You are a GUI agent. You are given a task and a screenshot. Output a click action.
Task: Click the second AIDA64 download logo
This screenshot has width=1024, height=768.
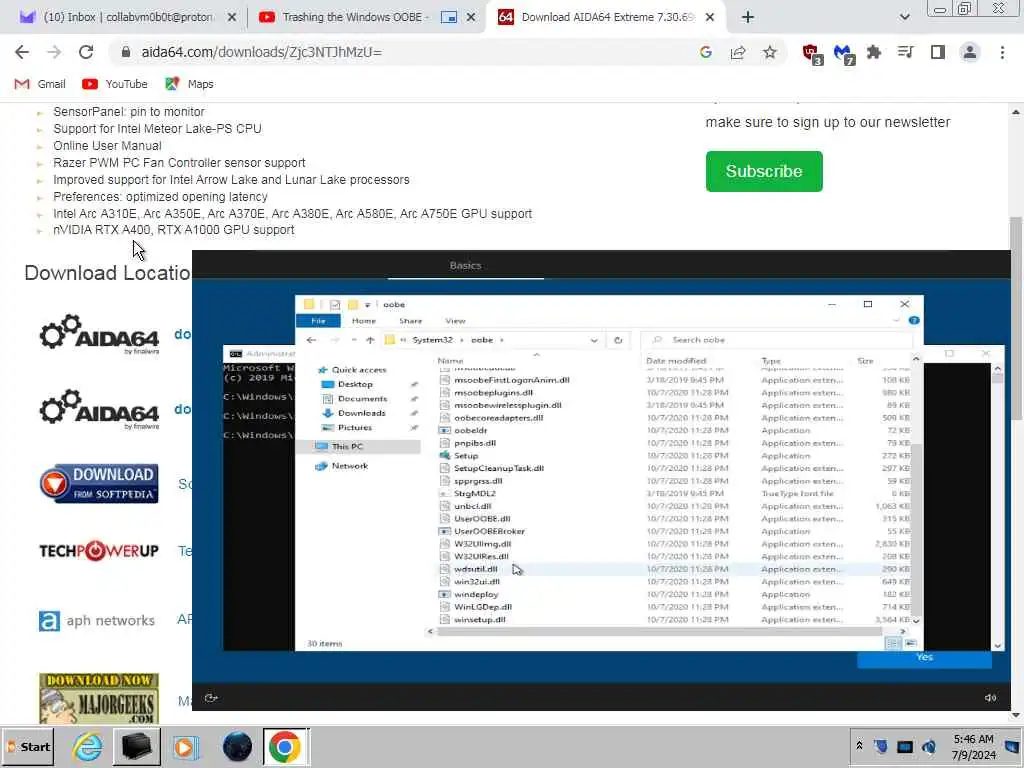(99, 409)
